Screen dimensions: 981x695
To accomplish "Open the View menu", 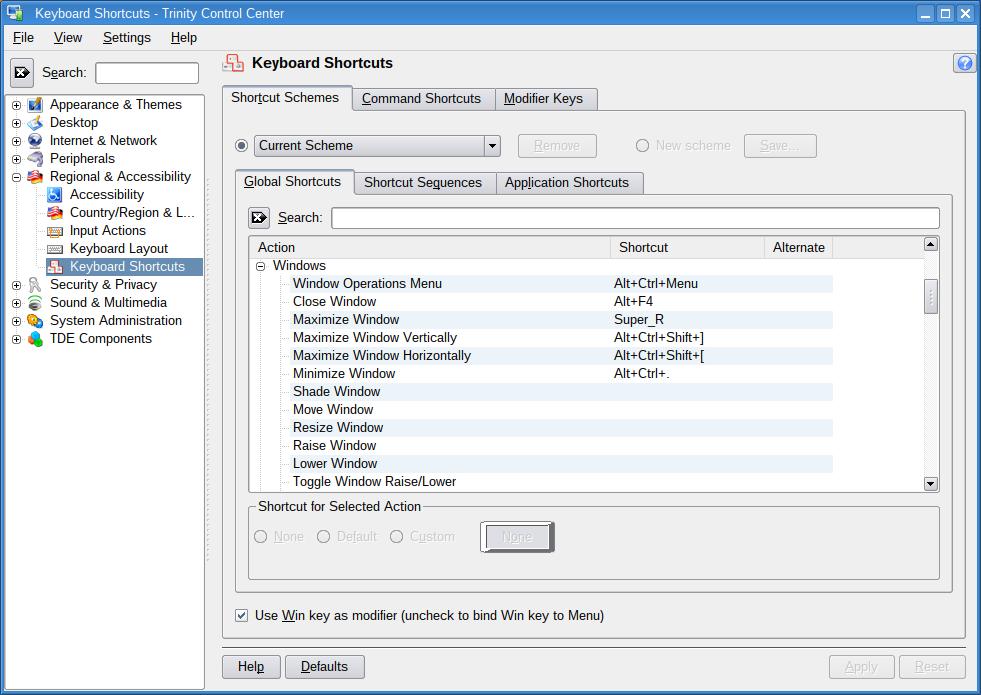I will pos(68,38).
